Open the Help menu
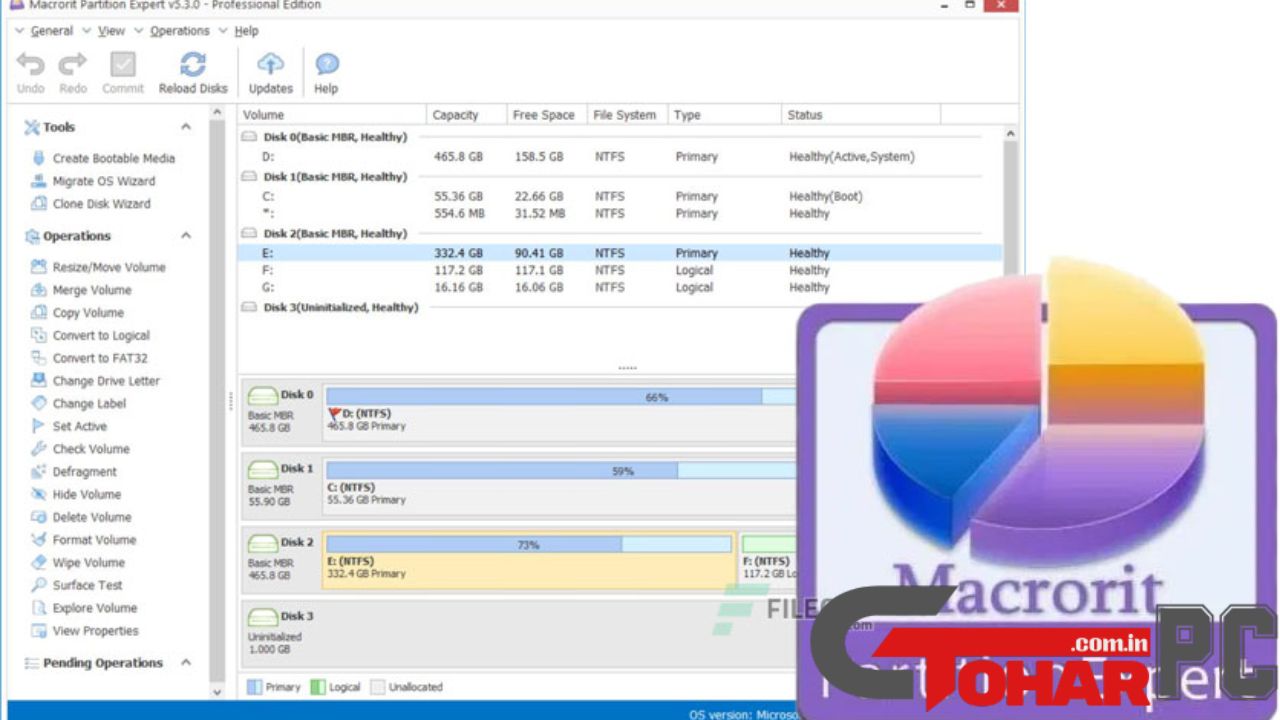The width and height of the screenshot is (1280, 720). 246,31
